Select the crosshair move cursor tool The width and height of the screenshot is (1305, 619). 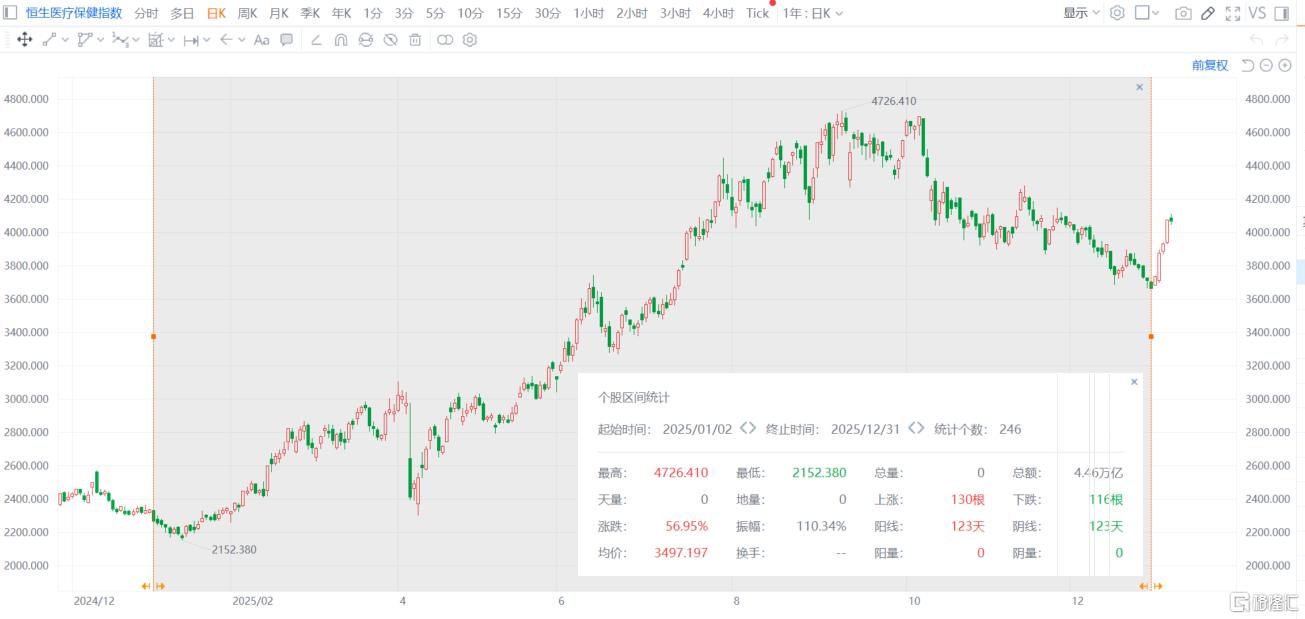[25, 40]
